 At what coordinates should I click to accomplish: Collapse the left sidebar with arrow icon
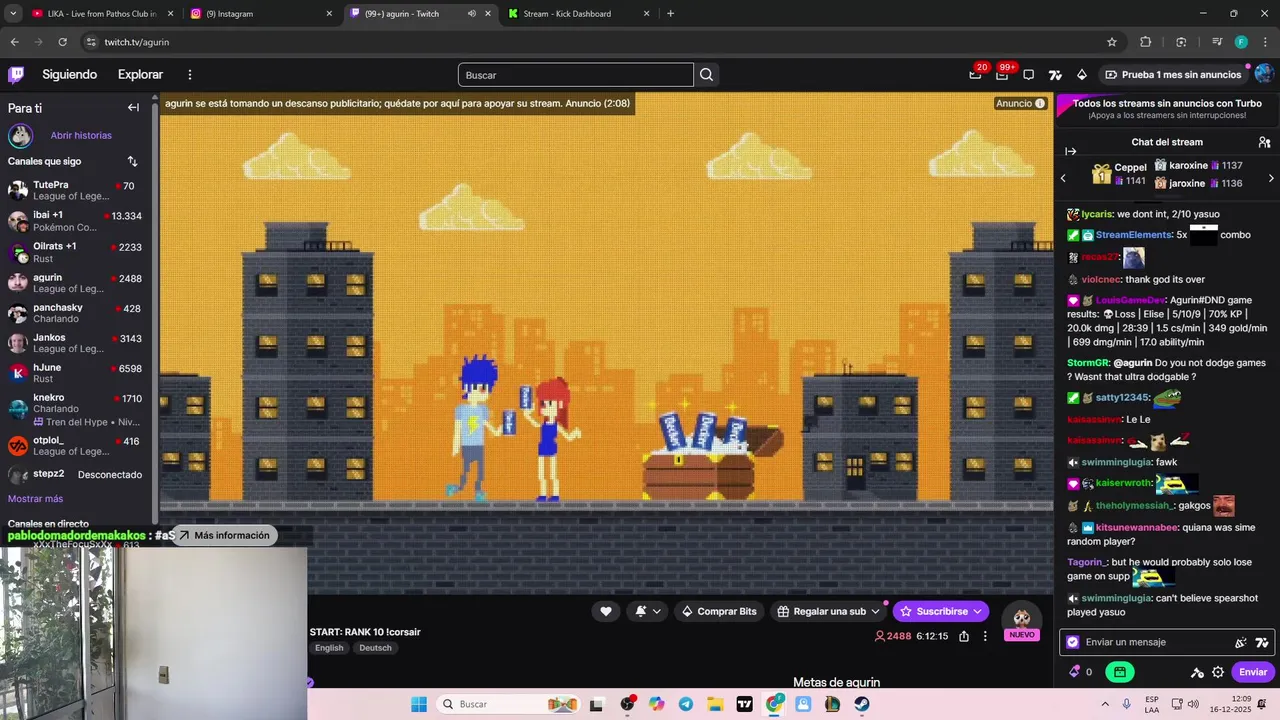(x=133, y=108)
